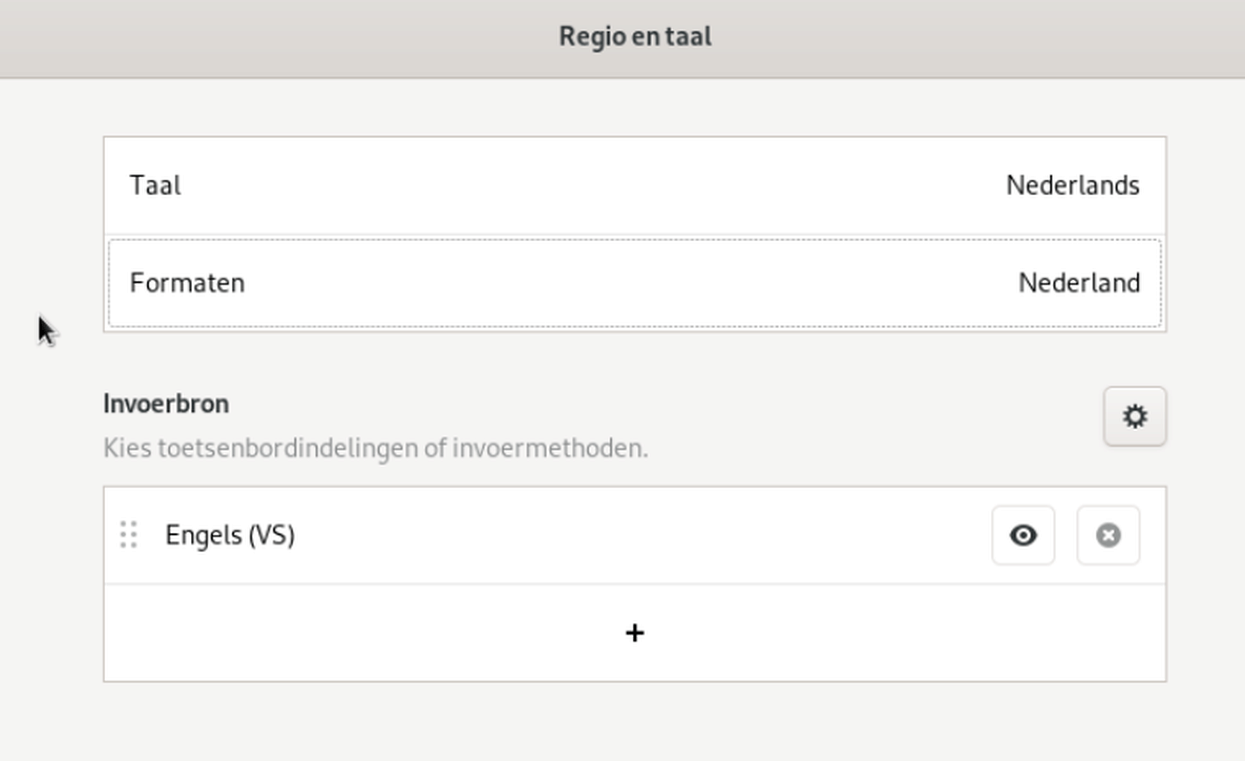Open the Taal language setting row
The width and height of the screenshot is (1245, 761).
click(635, 186)
